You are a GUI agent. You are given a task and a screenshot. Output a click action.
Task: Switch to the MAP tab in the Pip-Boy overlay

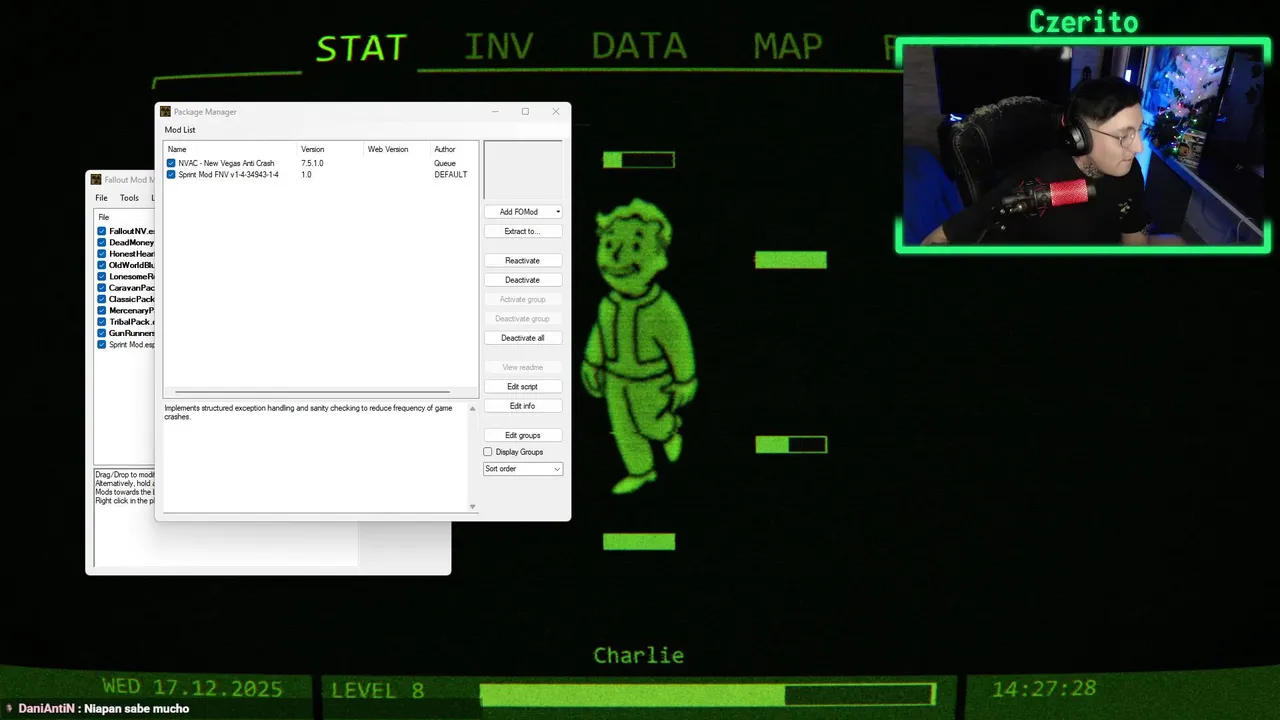[x=788, y=47]
